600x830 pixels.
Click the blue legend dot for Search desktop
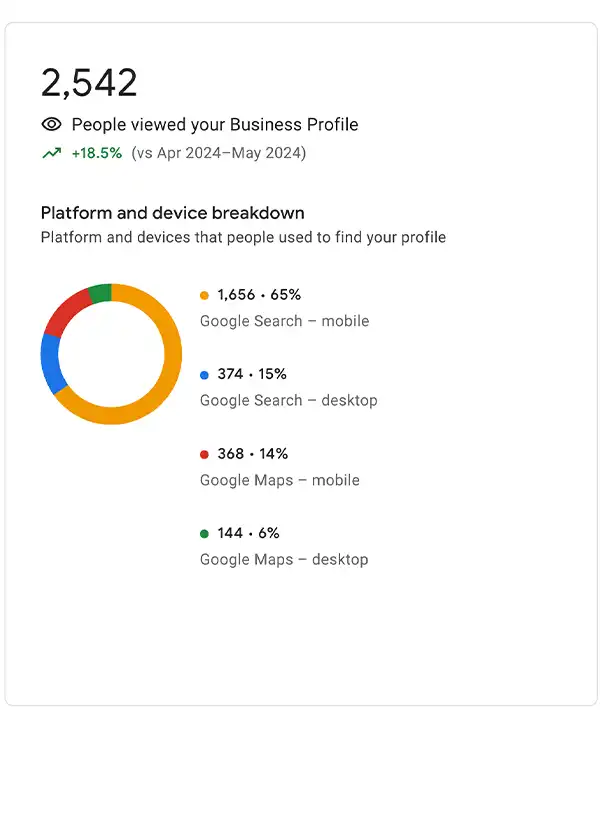204,375
